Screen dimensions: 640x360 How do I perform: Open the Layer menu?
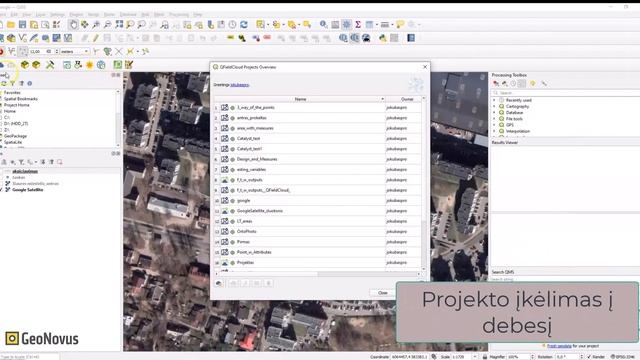(41, 15)
